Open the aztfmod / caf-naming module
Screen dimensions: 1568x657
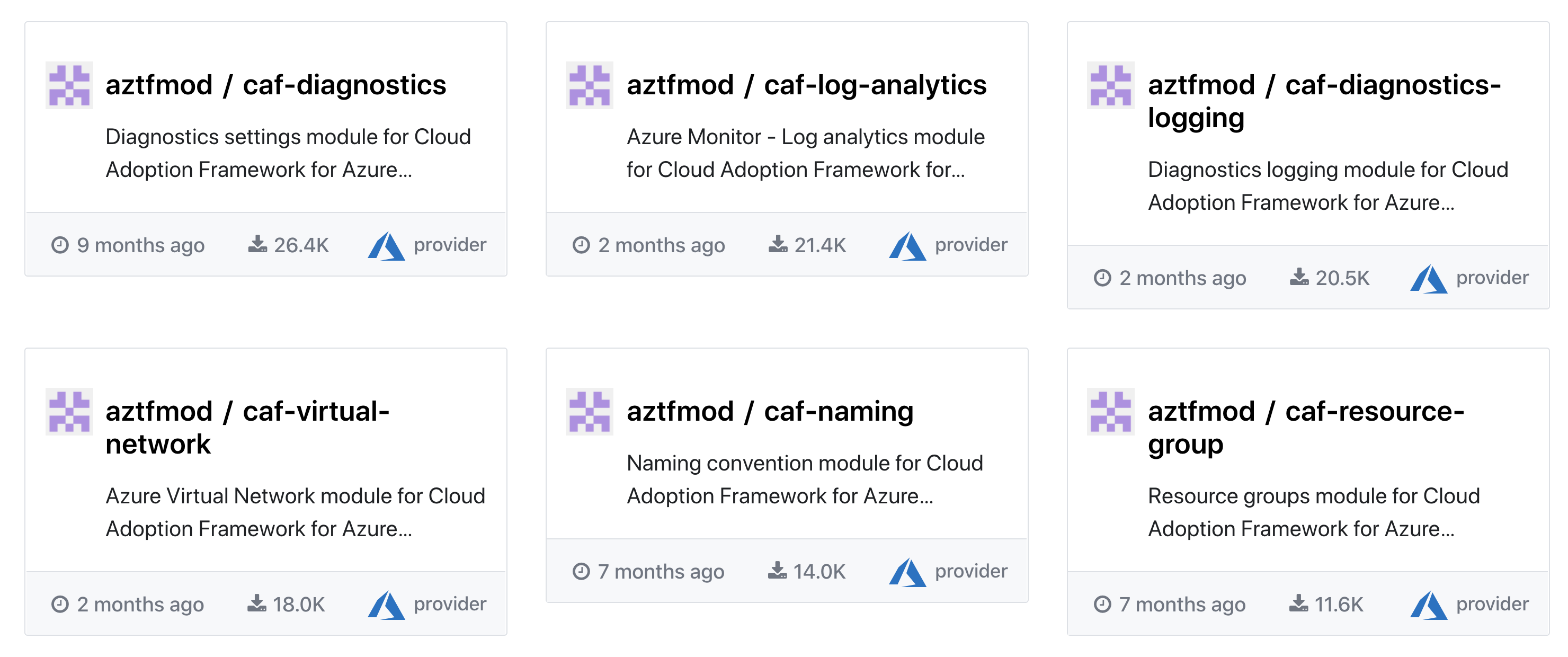769,412
